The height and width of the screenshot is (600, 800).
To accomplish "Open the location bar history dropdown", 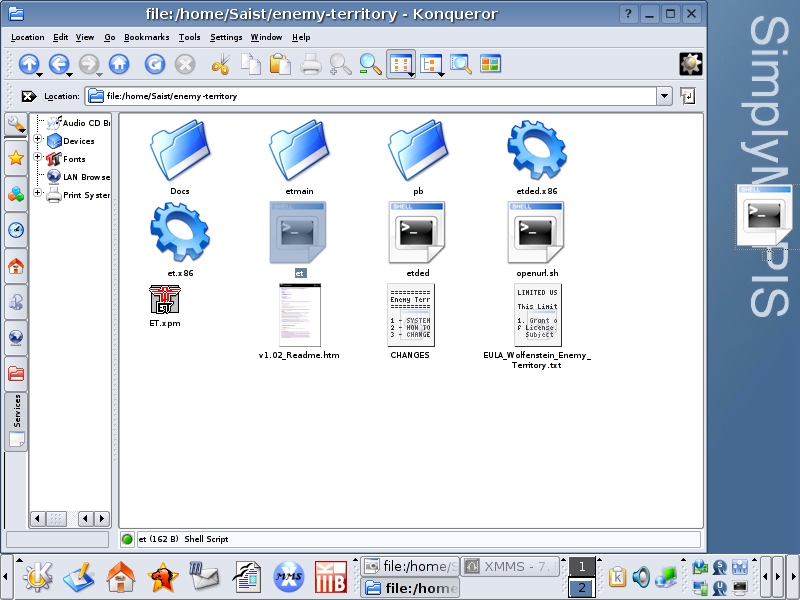I will point(664,96).
